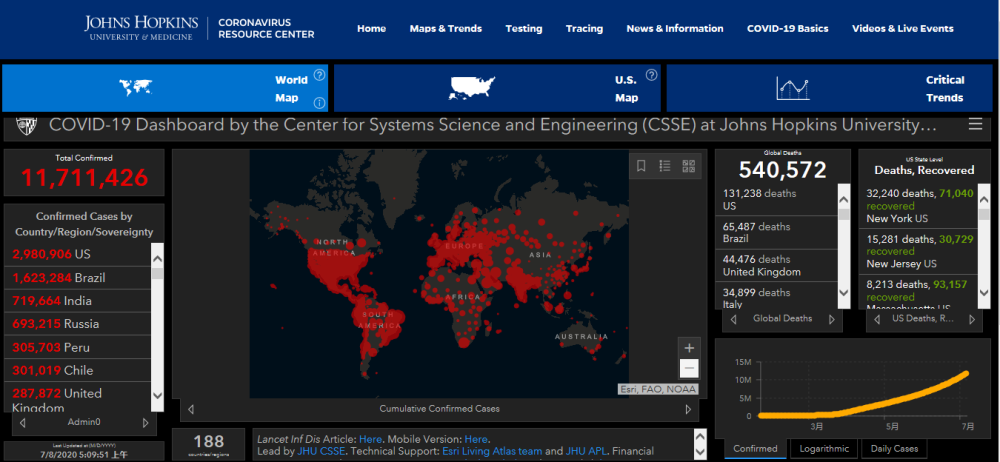Image resolution: width=1000 pixels, height=462 pixels.
Task: Click the white United States map icon
Action: [x=472, y=87]
